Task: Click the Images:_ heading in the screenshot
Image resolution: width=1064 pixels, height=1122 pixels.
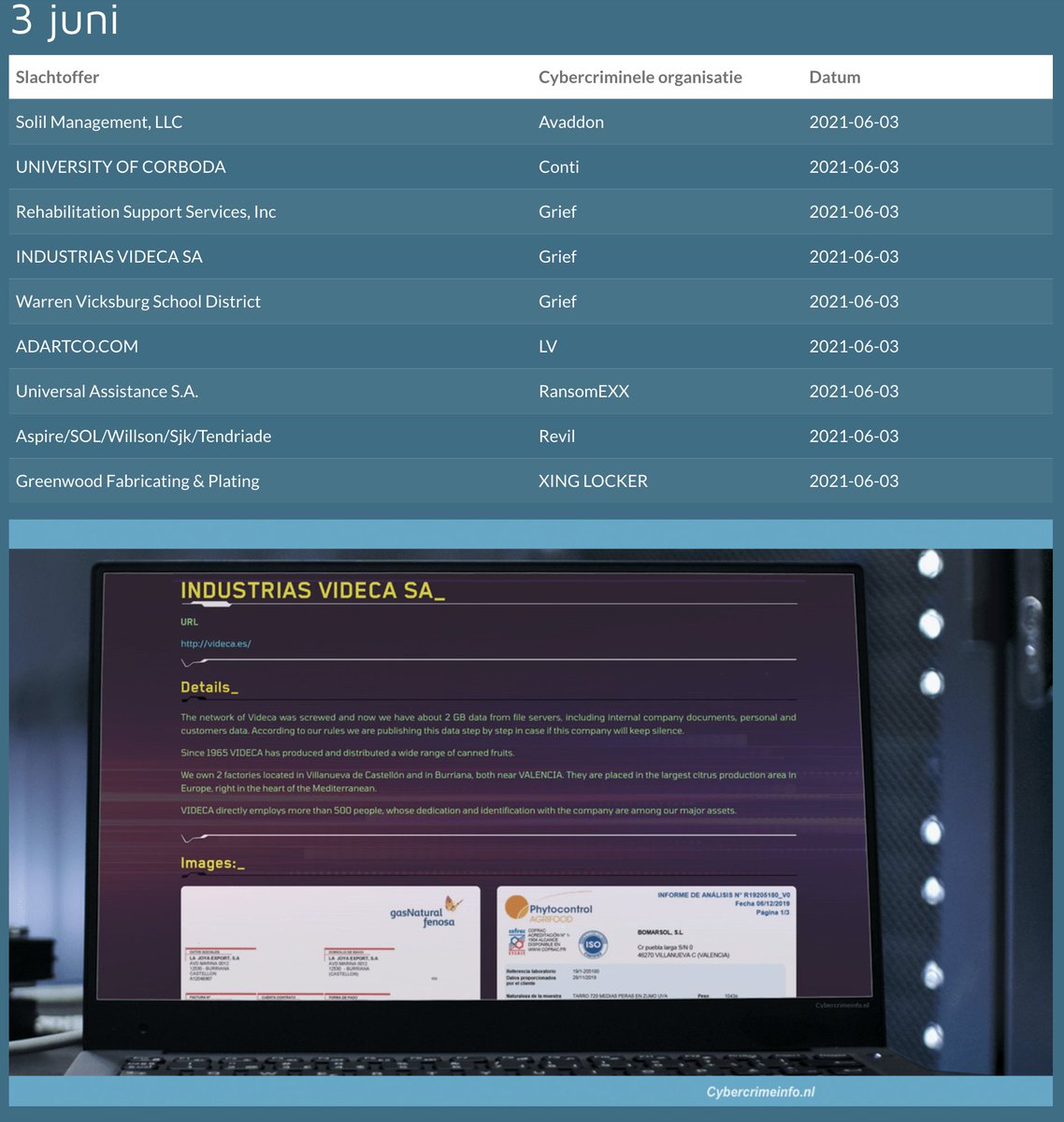Action: (x=212, y=863)
